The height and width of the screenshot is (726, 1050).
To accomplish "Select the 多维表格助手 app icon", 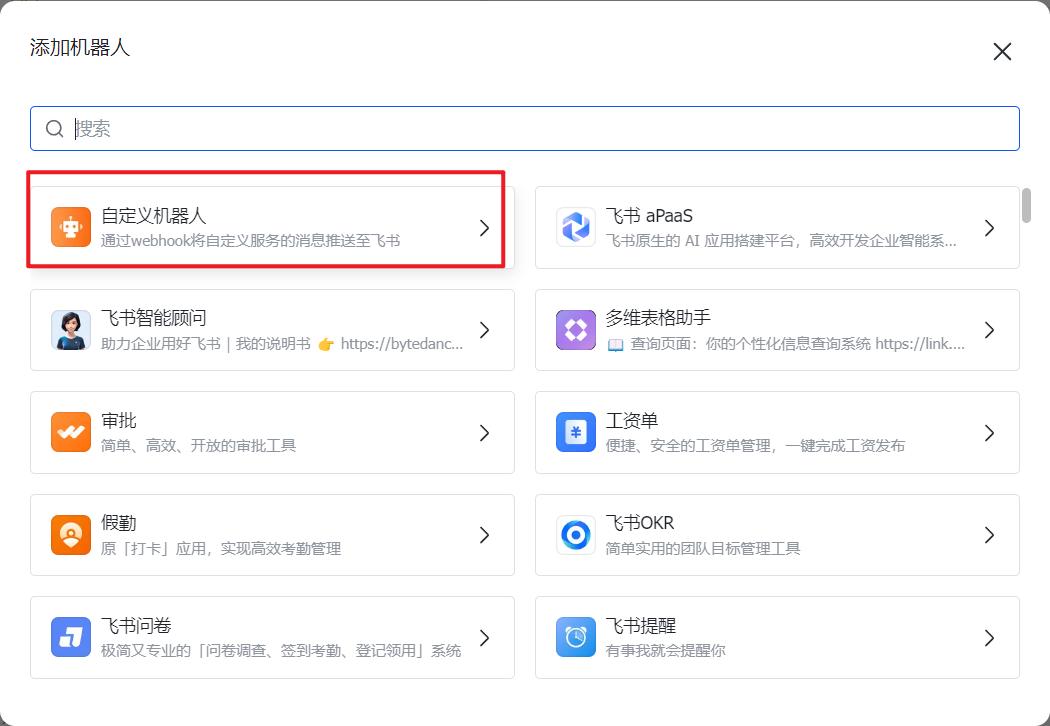I will click(576, 330).
